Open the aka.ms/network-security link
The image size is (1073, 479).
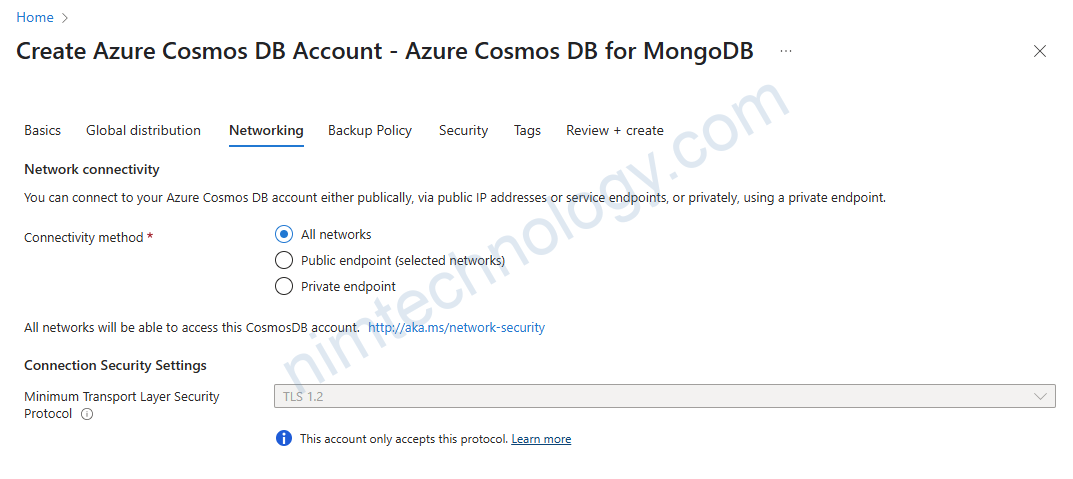pos(456,328)
